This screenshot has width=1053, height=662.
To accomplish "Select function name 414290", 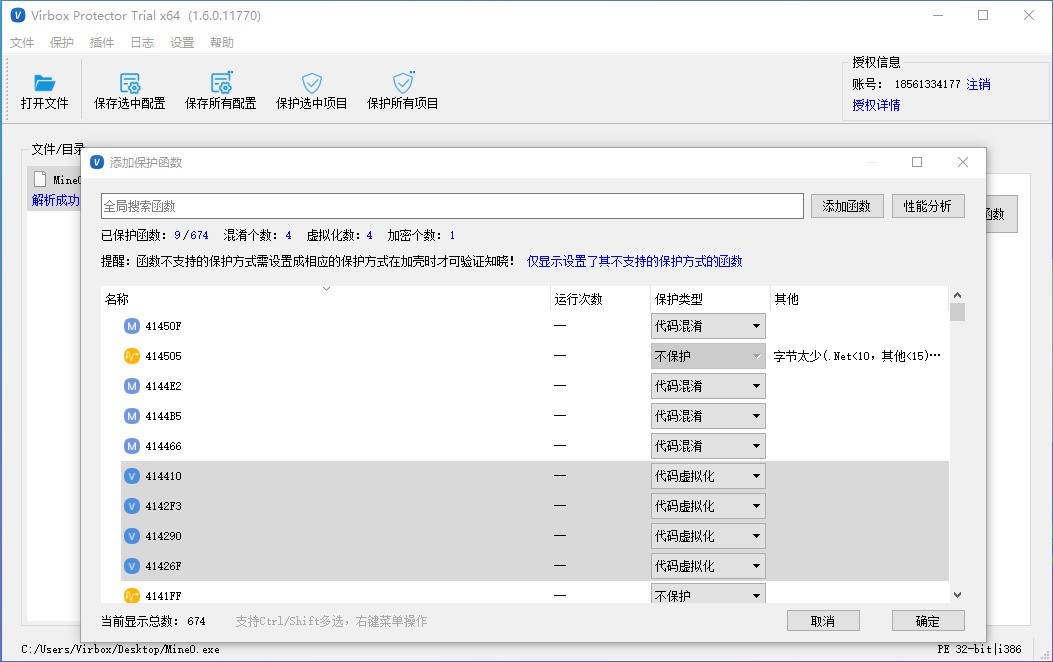I will click(x=163, y=536).
